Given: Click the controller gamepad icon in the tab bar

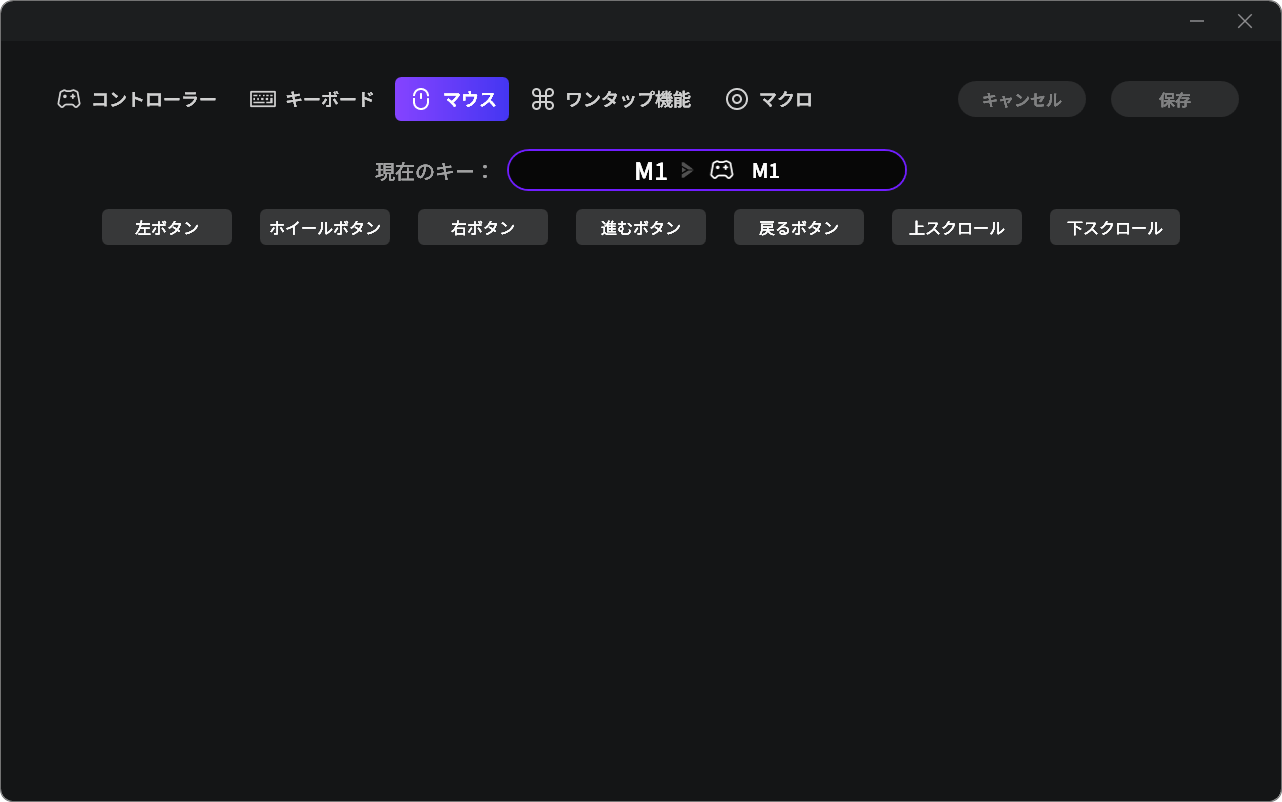Looking at the screenshot, I should pos(69,99).
